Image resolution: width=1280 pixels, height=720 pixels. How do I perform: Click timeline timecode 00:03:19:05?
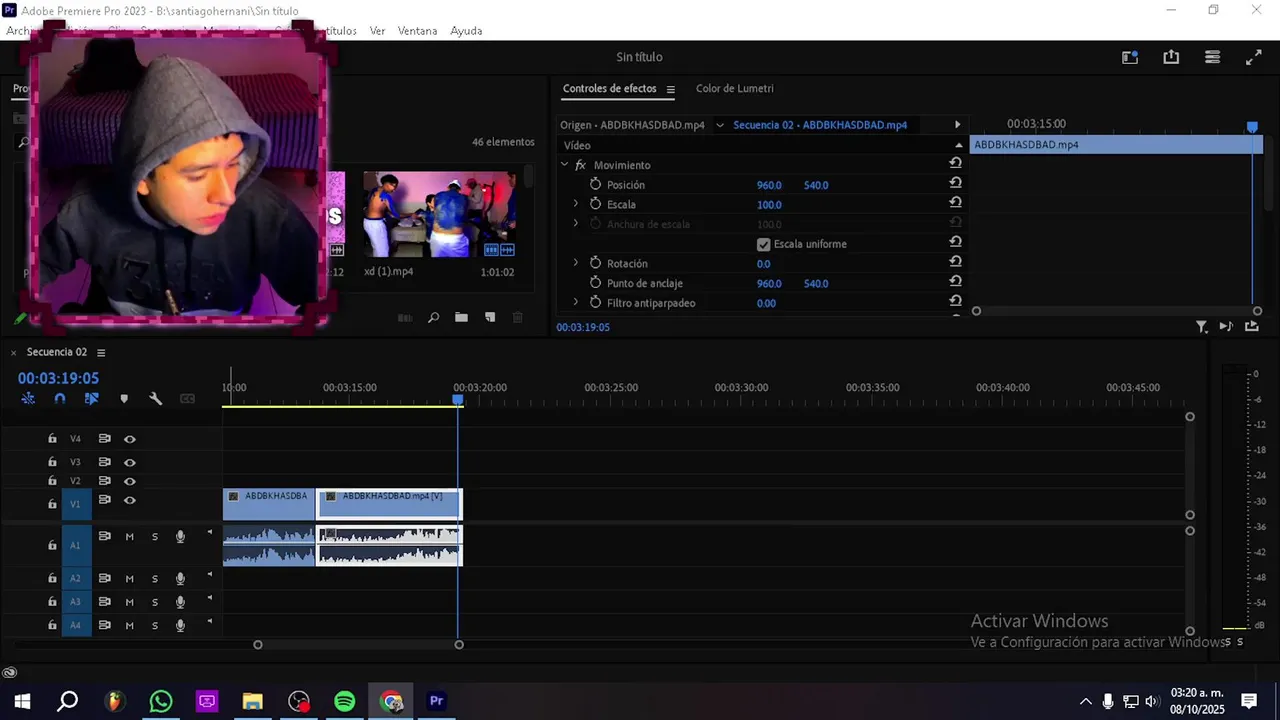click(x=58, y=378)
